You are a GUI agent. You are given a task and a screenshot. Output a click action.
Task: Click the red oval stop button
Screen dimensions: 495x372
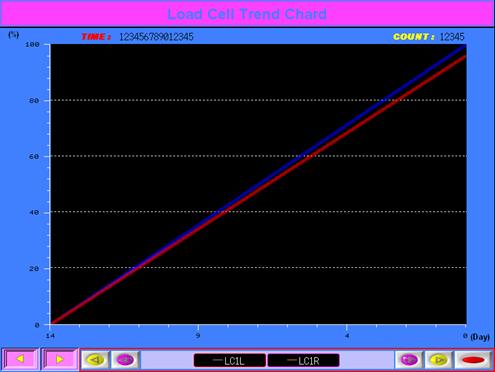[x=473, y=360]
